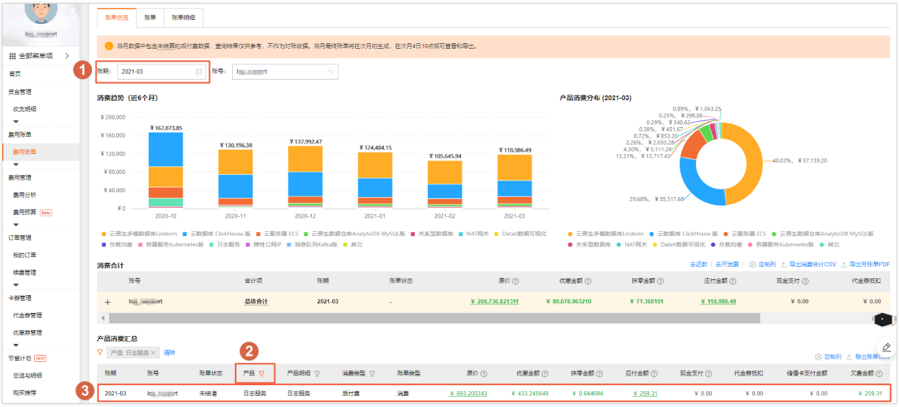Expand the 总体合计 row with the plus icon
Screen dimensions: 900x407
(107, 301)
